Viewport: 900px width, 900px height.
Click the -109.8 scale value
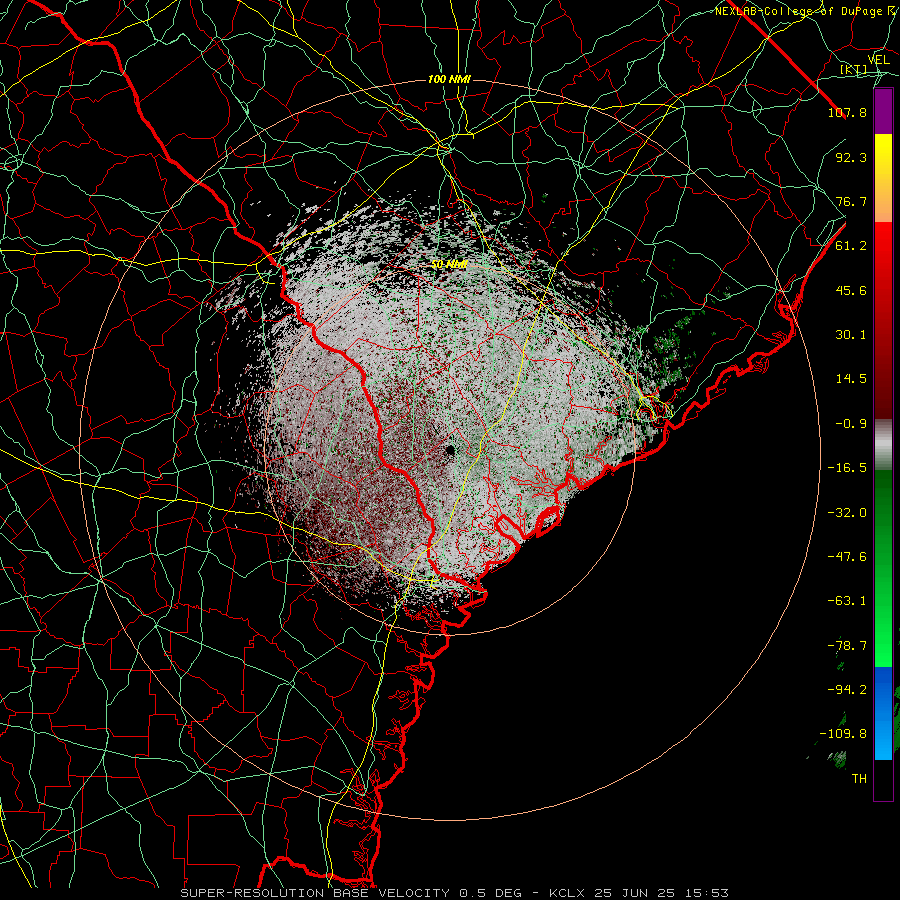(x=843, y=734)
